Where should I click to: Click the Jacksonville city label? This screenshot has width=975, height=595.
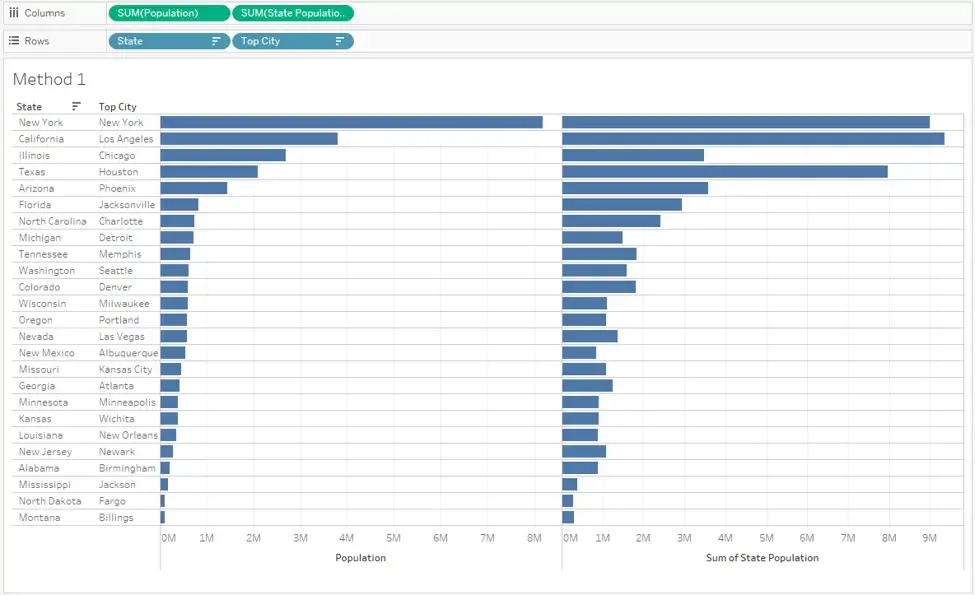click(x=127, y=205)
